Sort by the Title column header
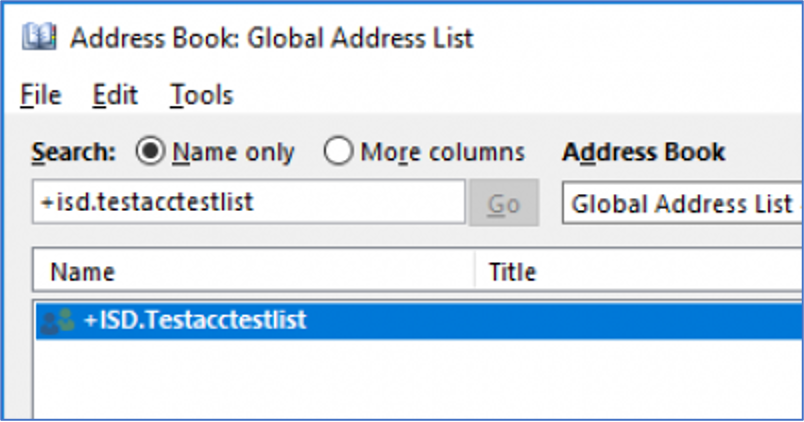 pos(639,271)
